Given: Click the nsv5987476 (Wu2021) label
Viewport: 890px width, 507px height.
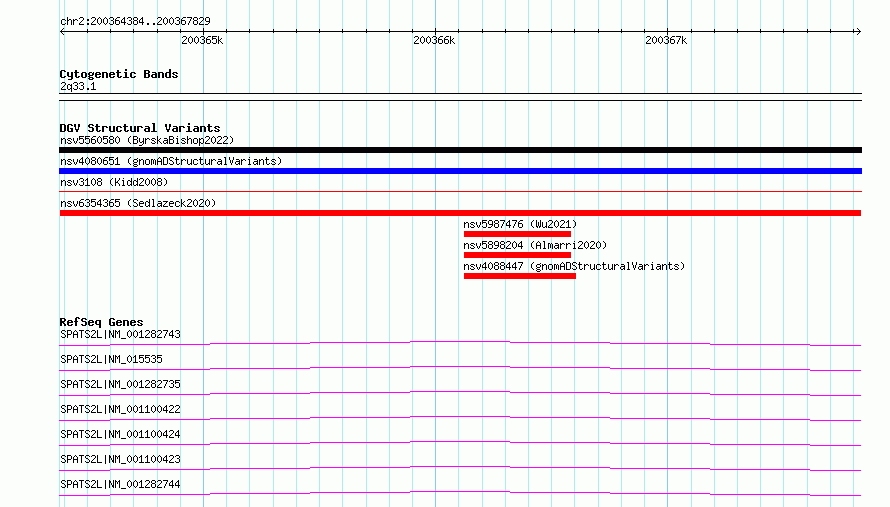Looking at the screenshot, I should click(520, 224).
